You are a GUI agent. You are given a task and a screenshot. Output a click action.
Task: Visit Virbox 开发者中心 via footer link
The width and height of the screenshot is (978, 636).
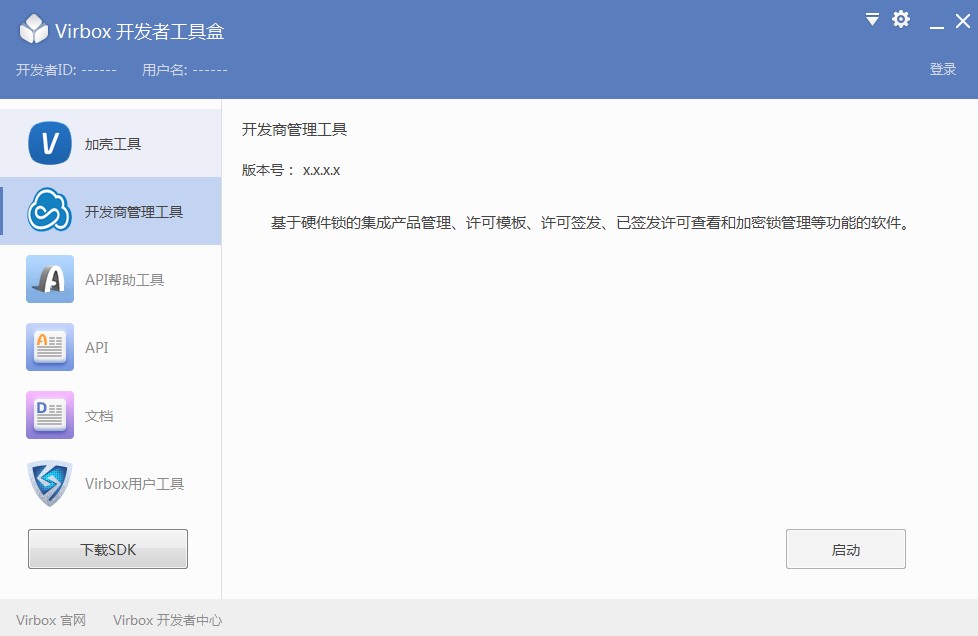(x=169, y=620)
